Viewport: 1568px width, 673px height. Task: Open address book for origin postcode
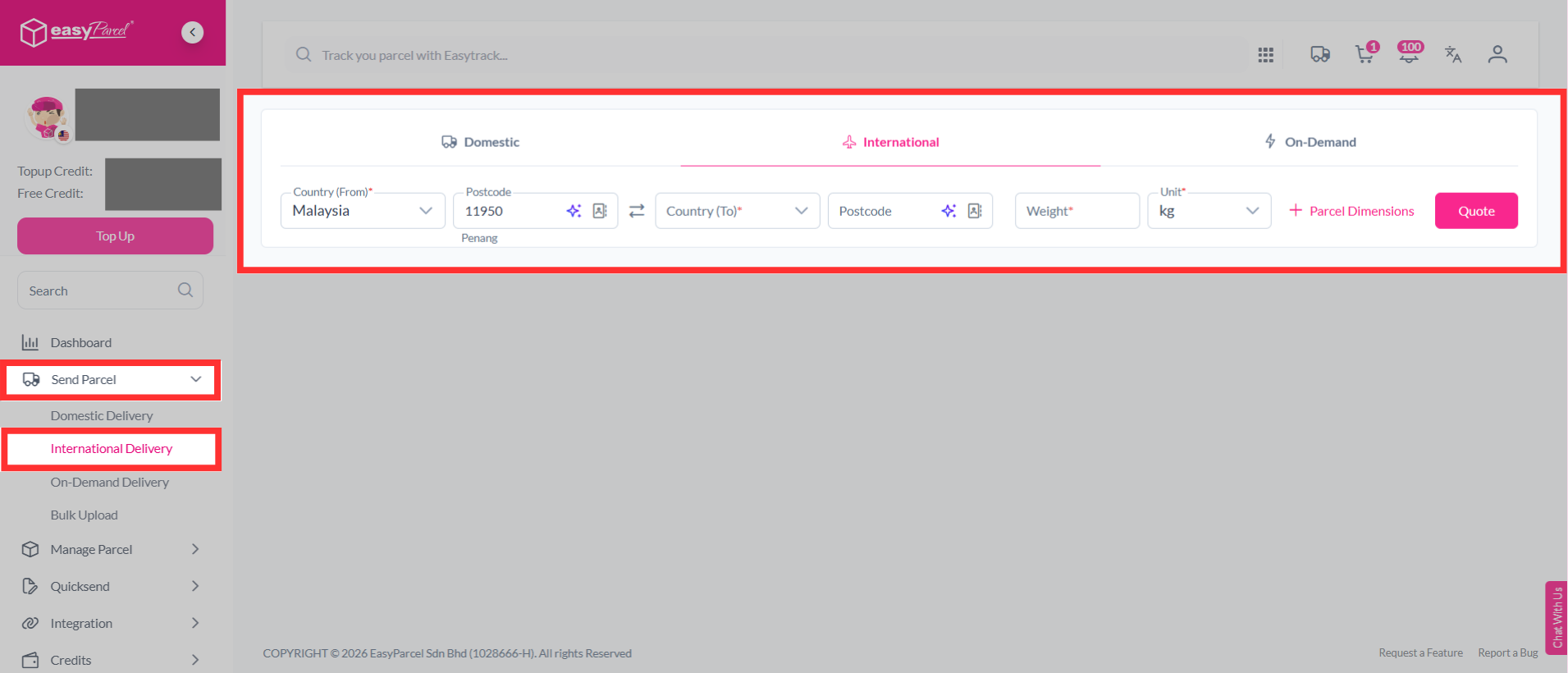pyautogui.click(x=601, y=211)
